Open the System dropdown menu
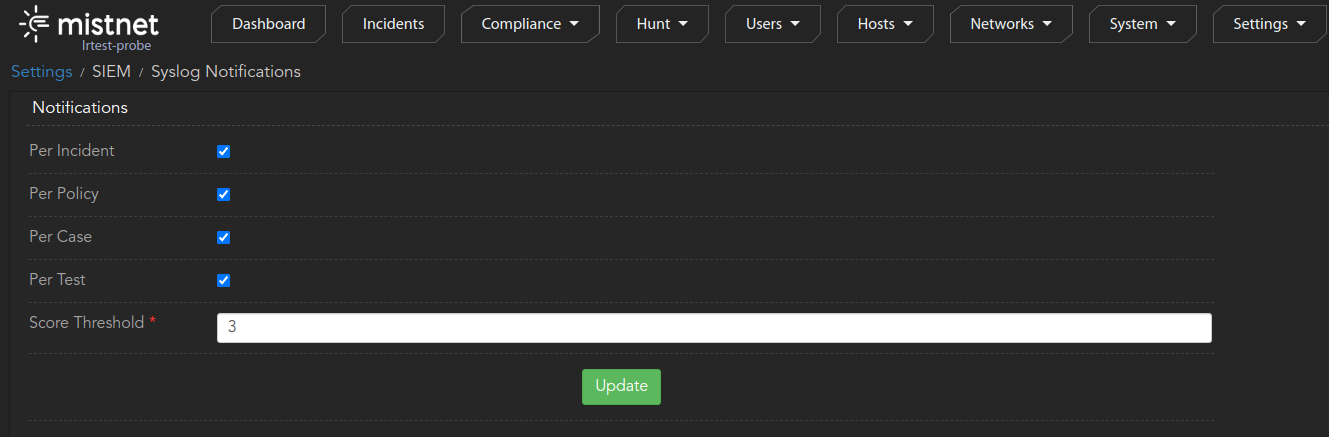This screenshot has height=437, width=1329. [x=1142, y=24]
